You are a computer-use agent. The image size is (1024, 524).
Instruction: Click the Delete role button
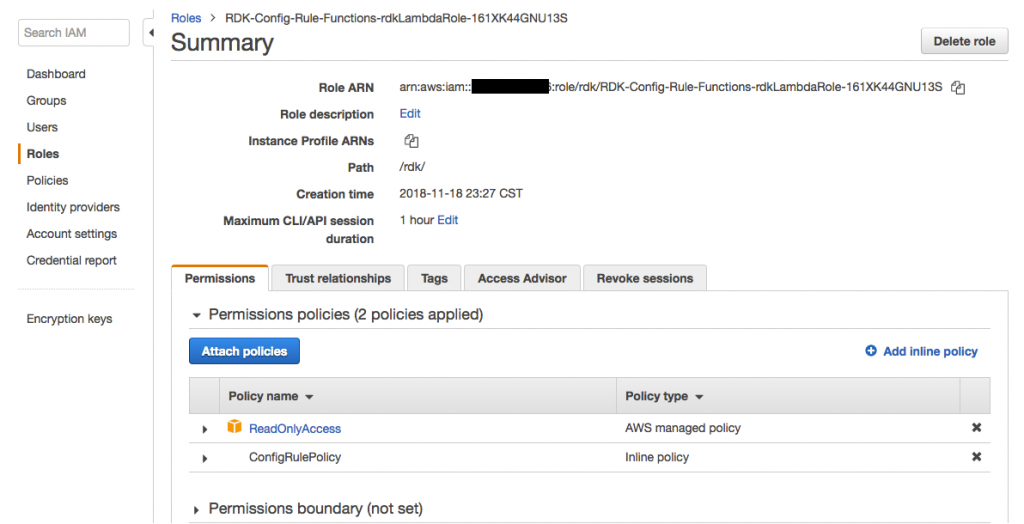(x=964, y=41)
